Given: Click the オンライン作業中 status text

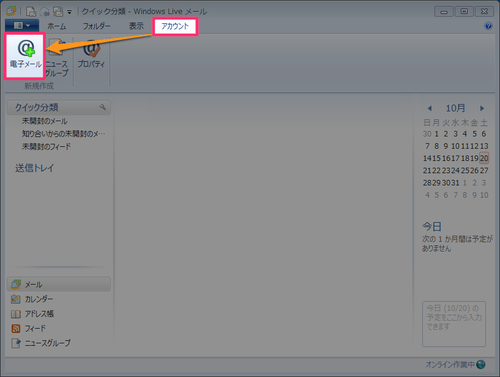Looking at the screenshot, I should 450,365.
